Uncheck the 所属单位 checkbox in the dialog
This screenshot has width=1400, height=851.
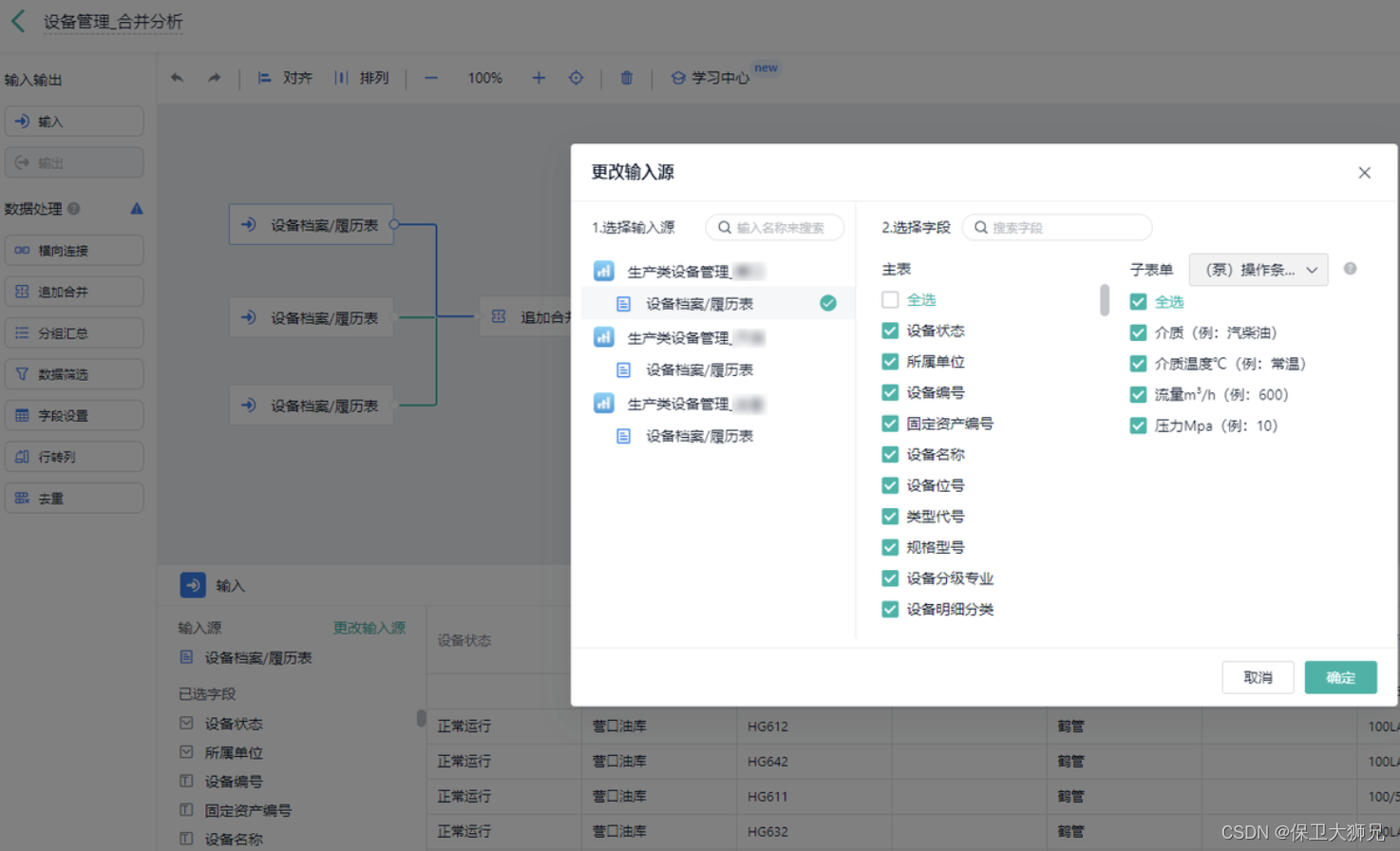pos(890,362)
